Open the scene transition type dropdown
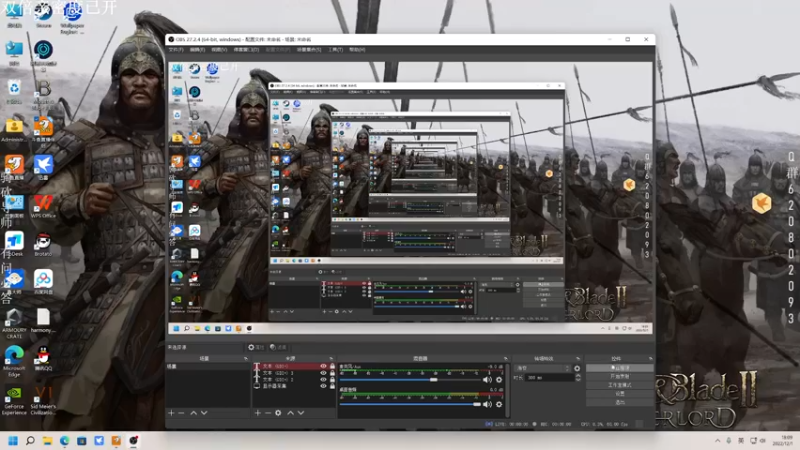 tap(542, 368)
